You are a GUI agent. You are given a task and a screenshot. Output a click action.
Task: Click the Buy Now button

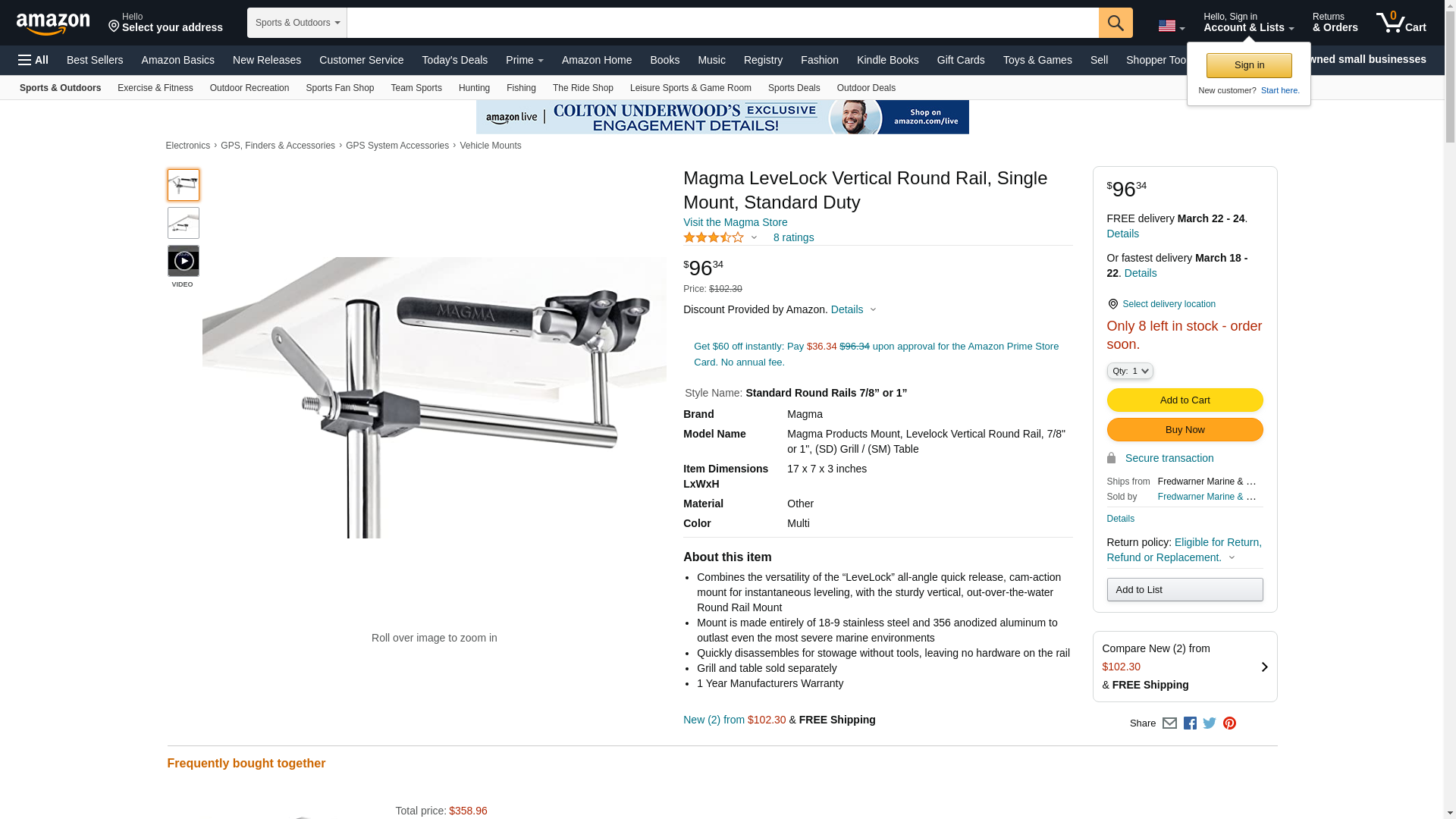point(1185,430)
